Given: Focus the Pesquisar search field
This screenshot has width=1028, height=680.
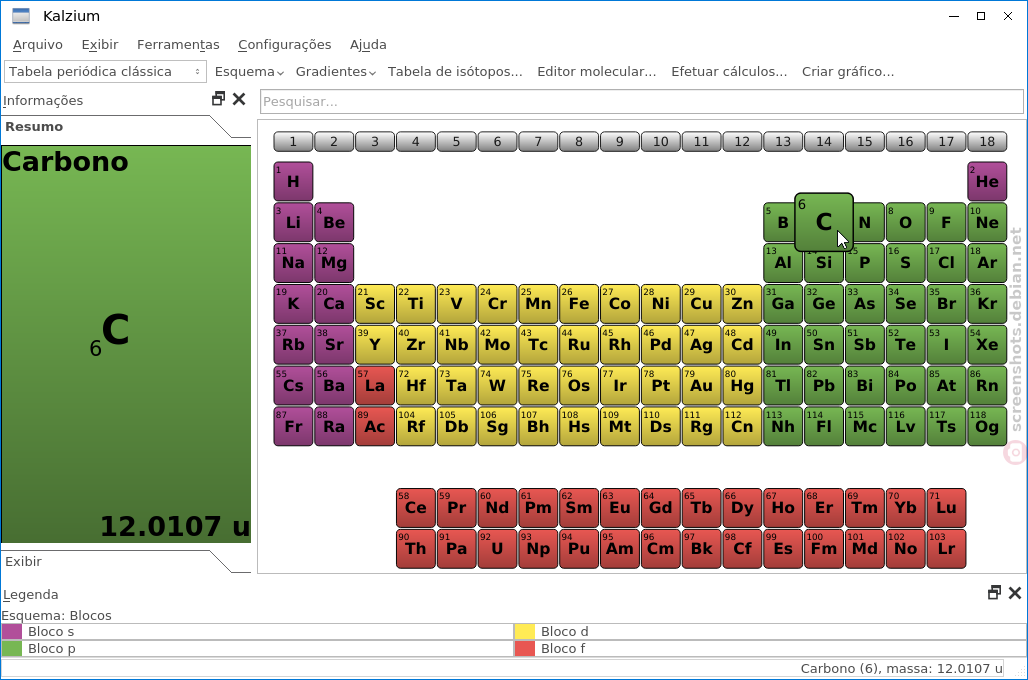Looking at the screenshot, I should tap(642, 102).
